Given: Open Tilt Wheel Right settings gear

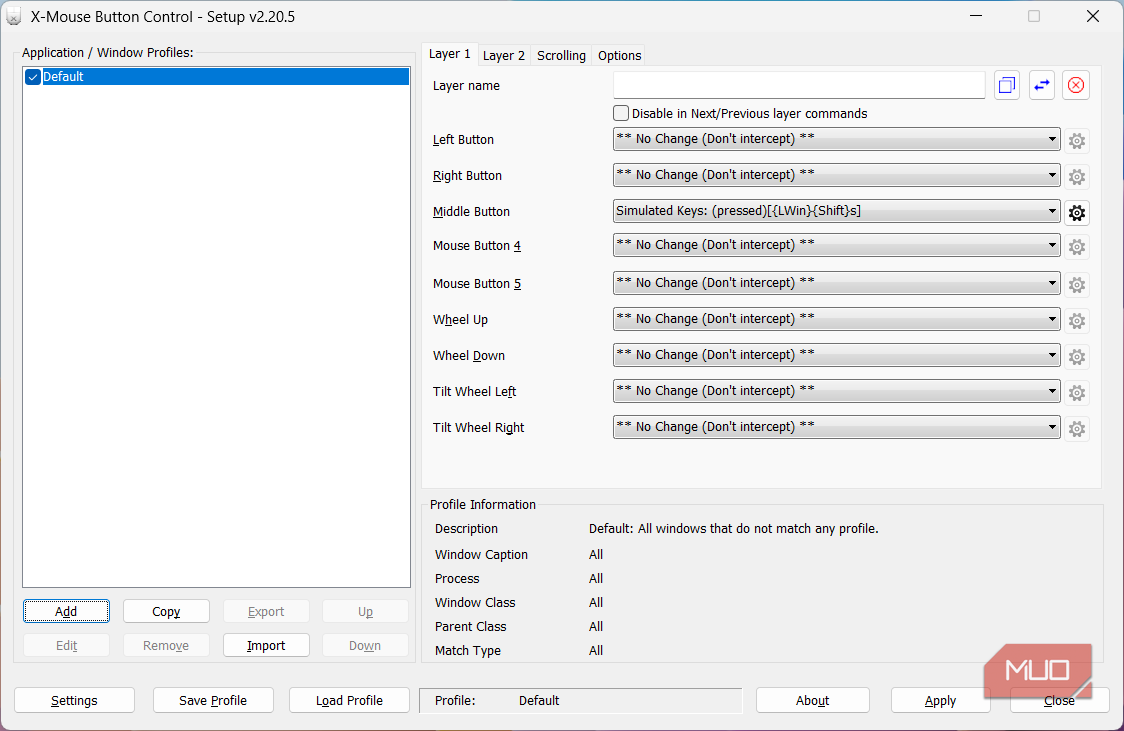Looking at the screenshot, I should tap(1077, 429).
